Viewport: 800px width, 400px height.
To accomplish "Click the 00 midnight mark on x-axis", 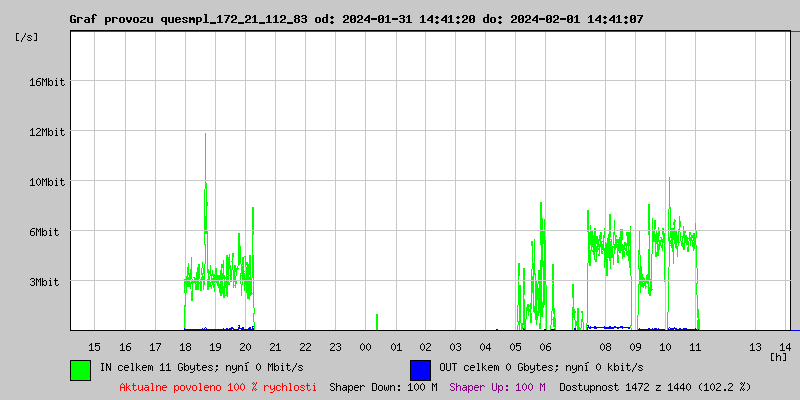I will 365,346.
